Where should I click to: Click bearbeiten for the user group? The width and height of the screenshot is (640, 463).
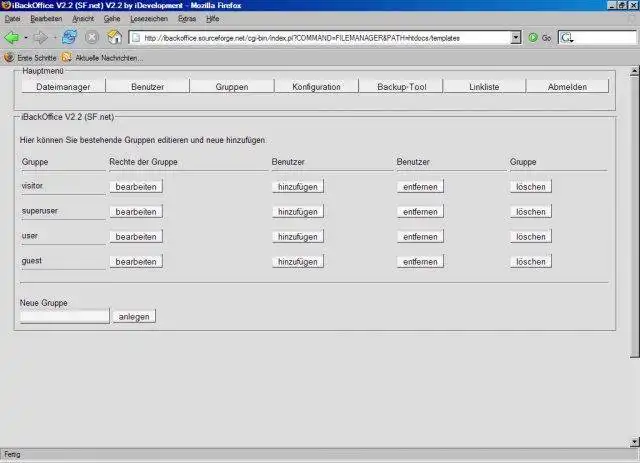[136, 236]
